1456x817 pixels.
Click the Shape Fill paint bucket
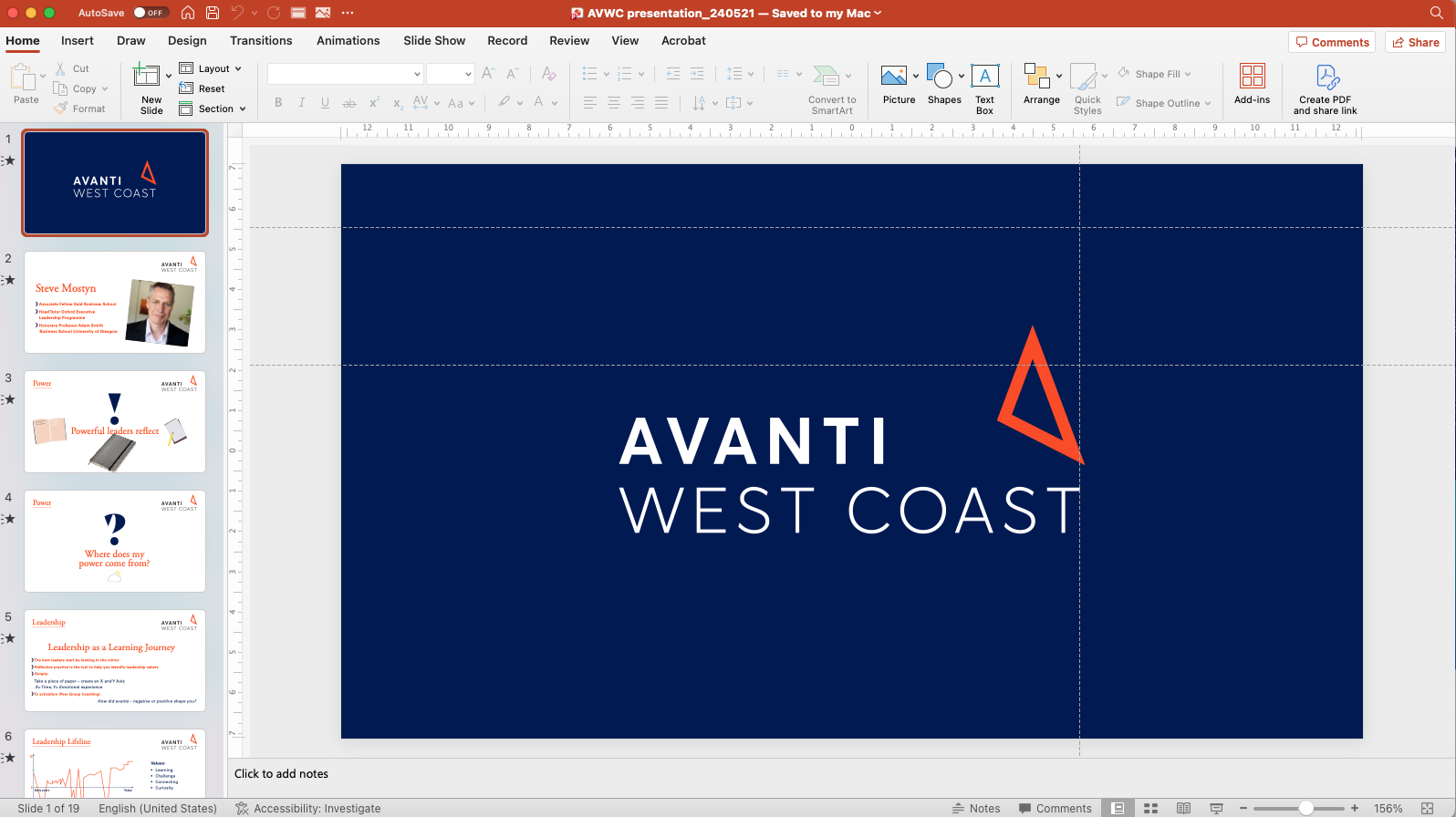click(1124, 73)
